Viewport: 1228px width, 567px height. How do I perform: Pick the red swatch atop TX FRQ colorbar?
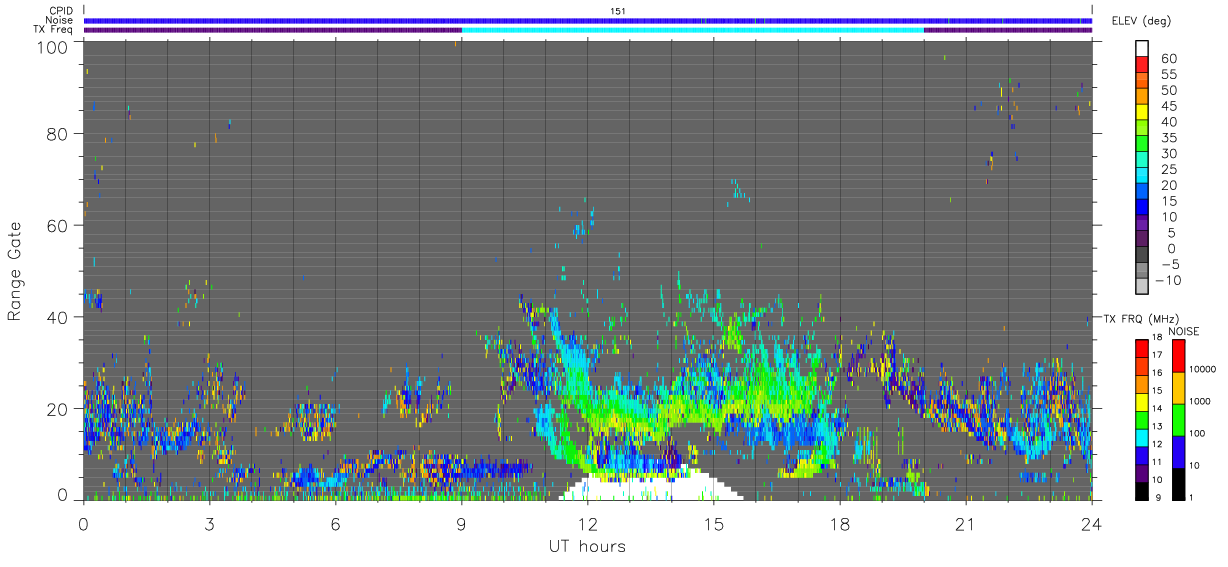click(1142, 348)
